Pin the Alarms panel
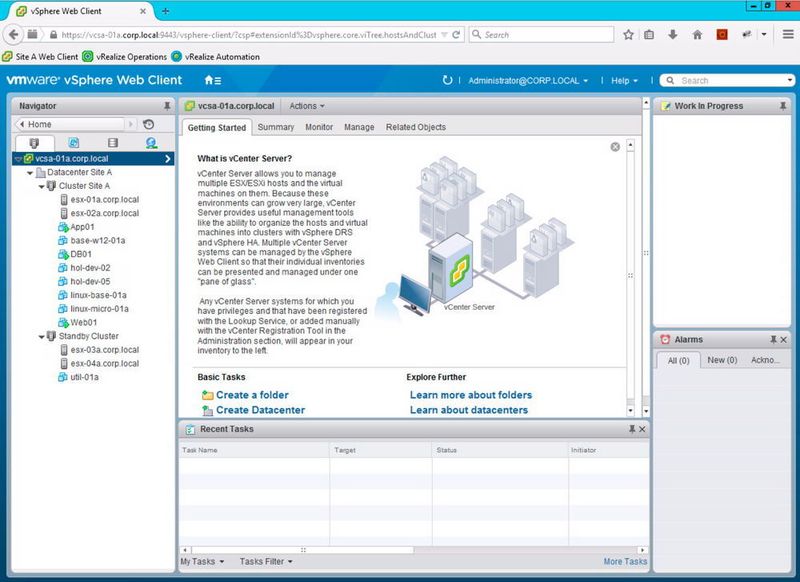 (x=773, y=339)
